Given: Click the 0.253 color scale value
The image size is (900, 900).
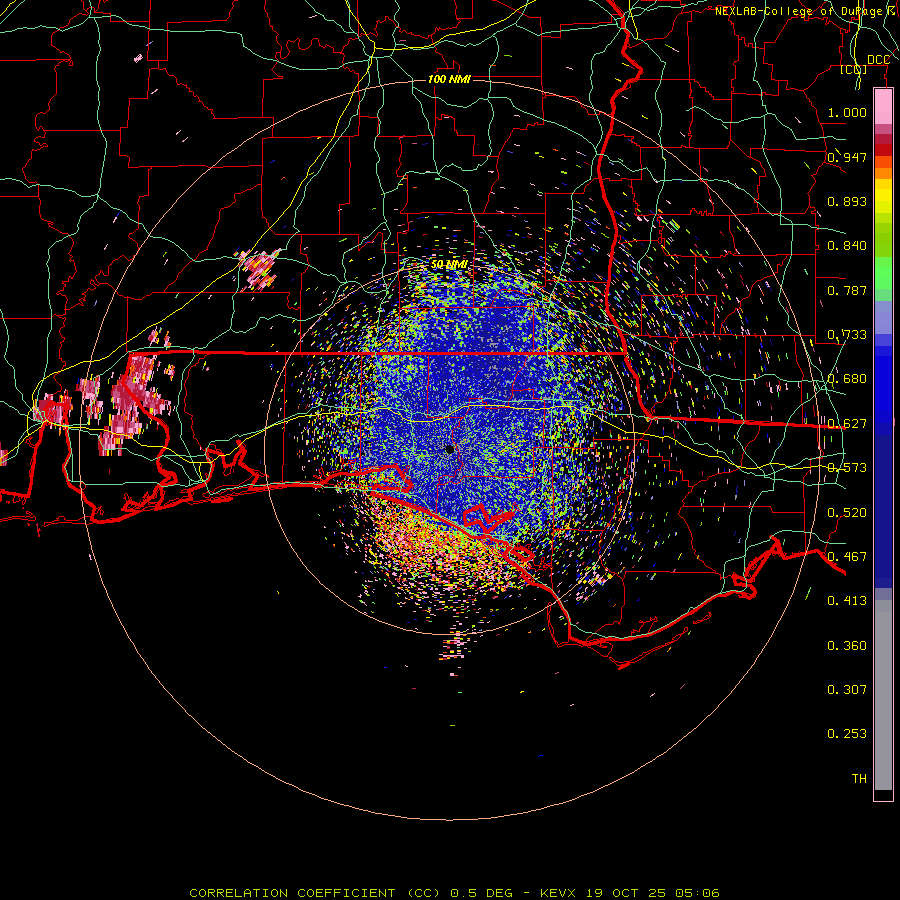Looking at the screenshot, I should coord(847,734).
